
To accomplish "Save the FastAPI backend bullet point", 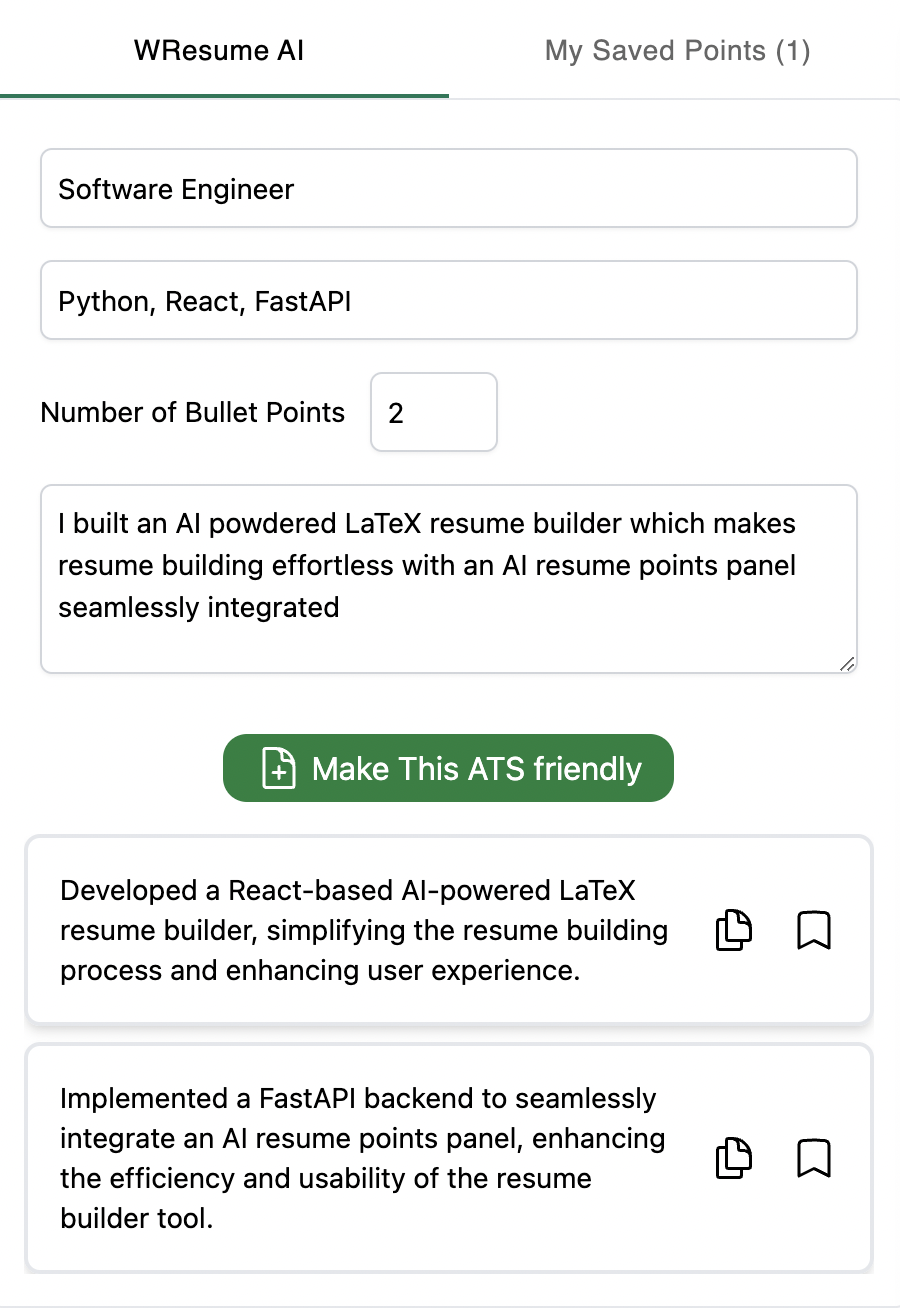I will [814, 1158].
